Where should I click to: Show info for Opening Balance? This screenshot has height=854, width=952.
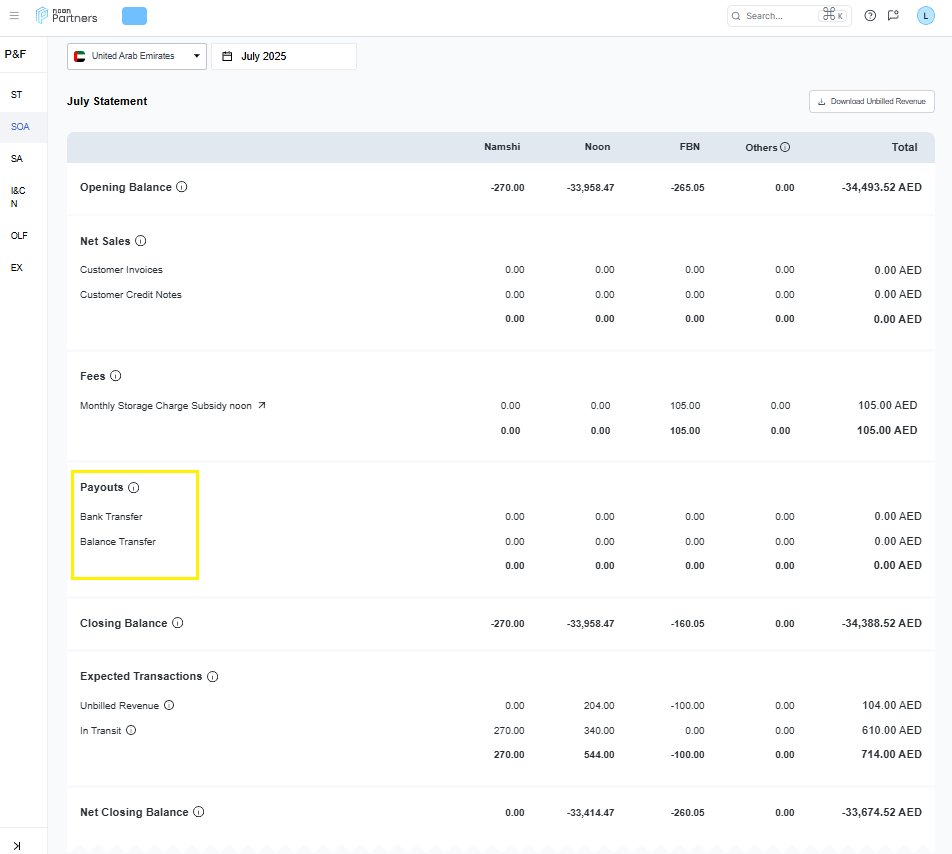[182, 187]
